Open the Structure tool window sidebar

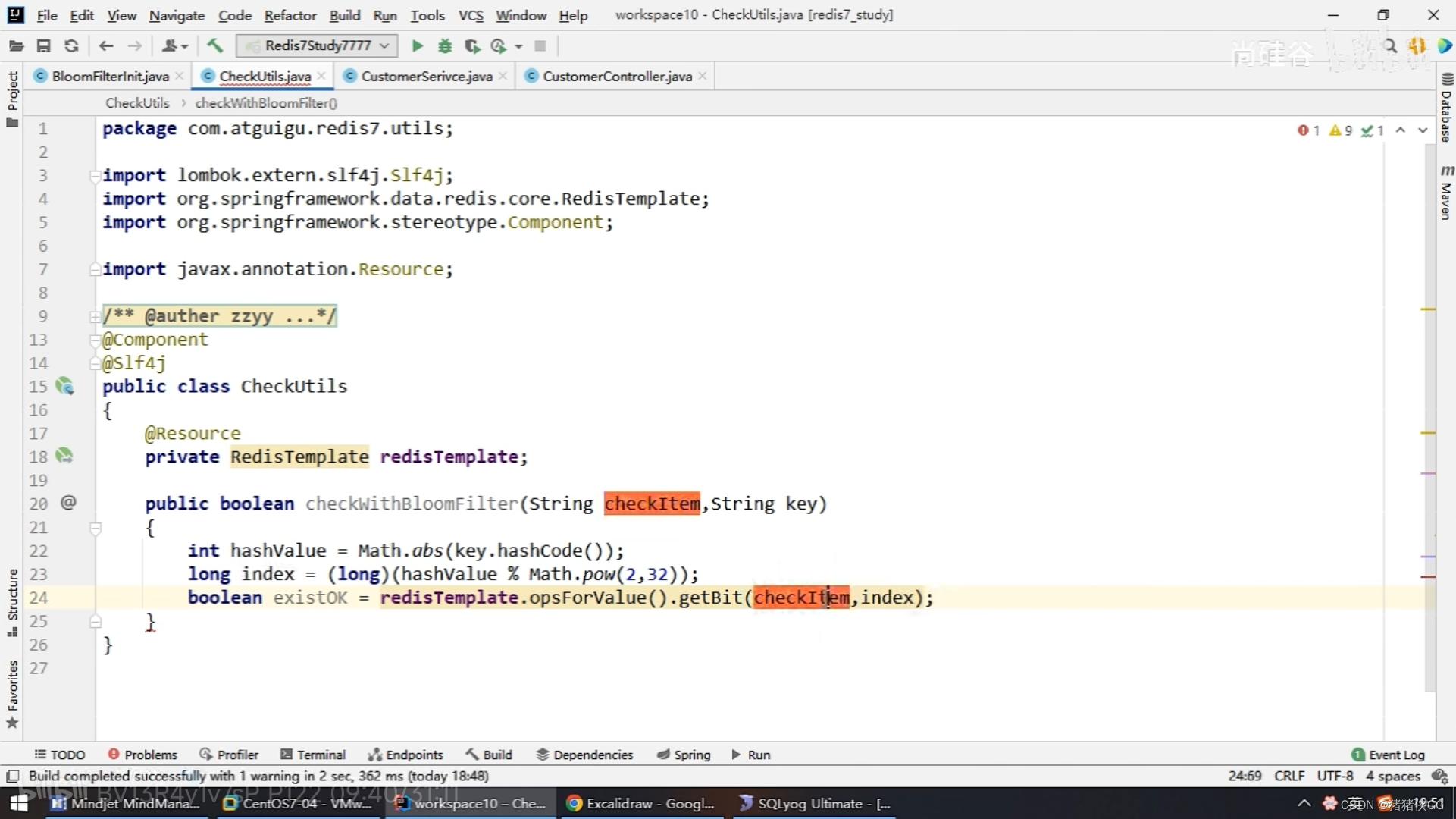tap(12, 603)
